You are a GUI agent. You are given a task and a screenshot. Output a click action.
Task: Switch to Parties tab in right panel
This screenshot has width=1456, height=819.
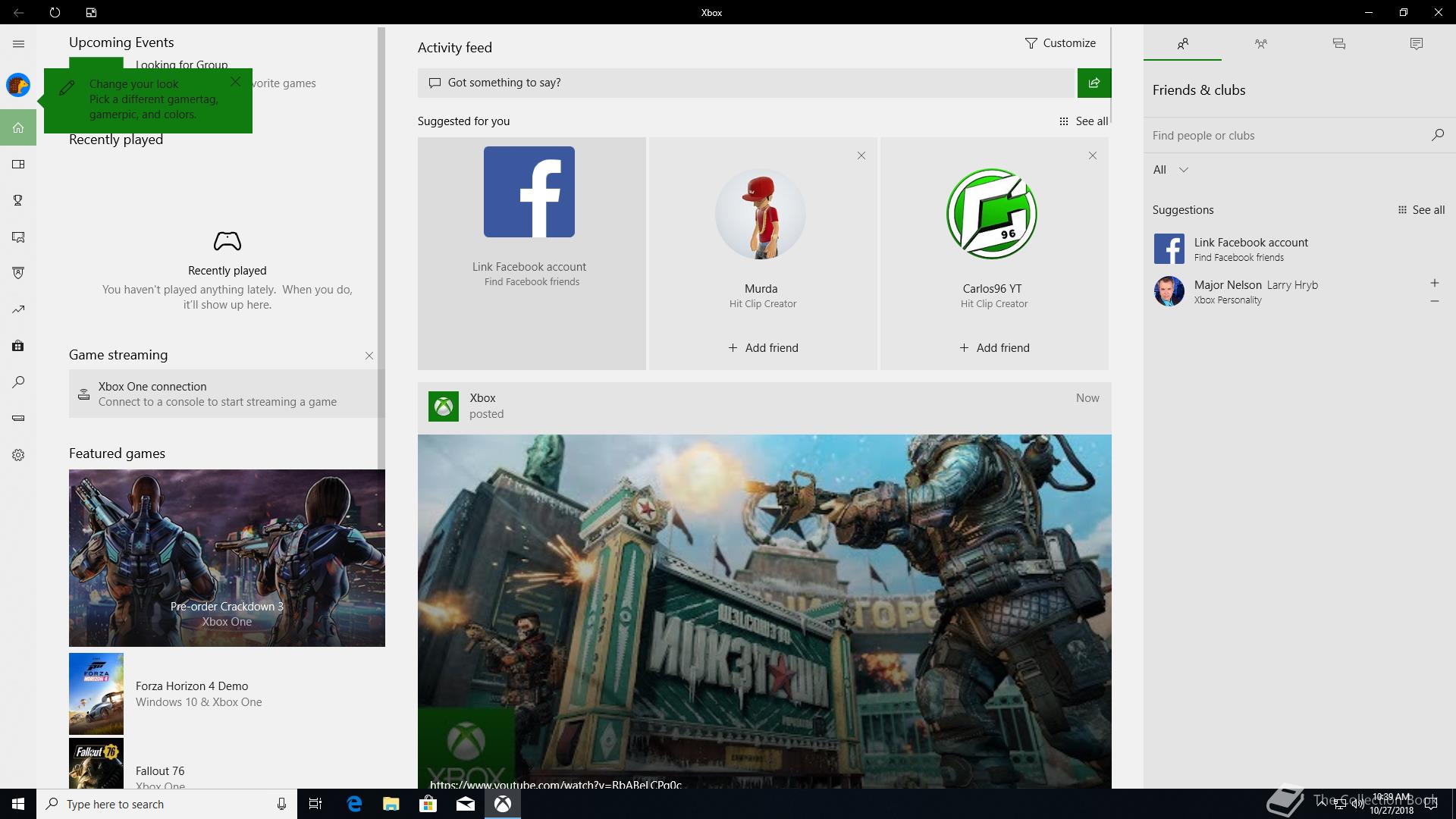pos(1260,43)
